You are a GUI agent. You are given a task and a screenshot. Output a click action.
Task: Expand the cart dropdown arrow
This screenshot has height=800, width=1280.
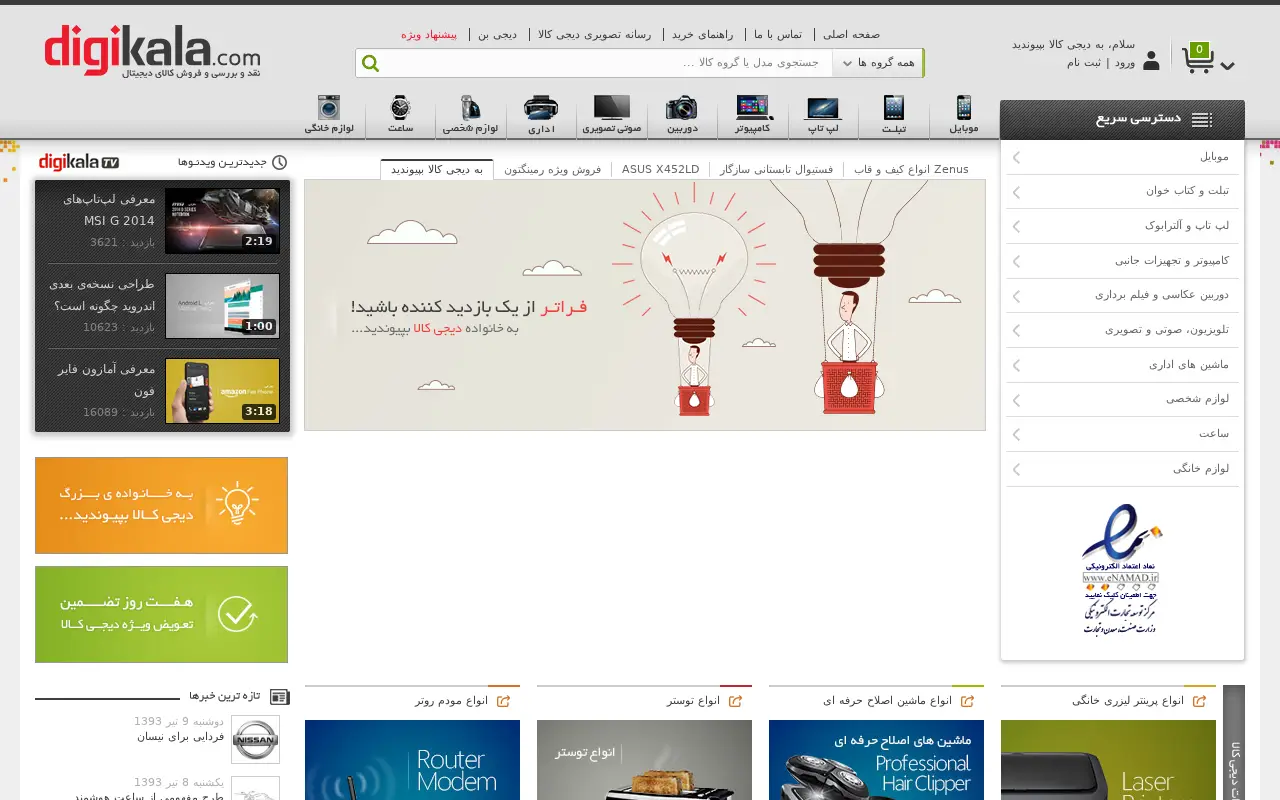pyautogui.click(x=1227, y=66)
